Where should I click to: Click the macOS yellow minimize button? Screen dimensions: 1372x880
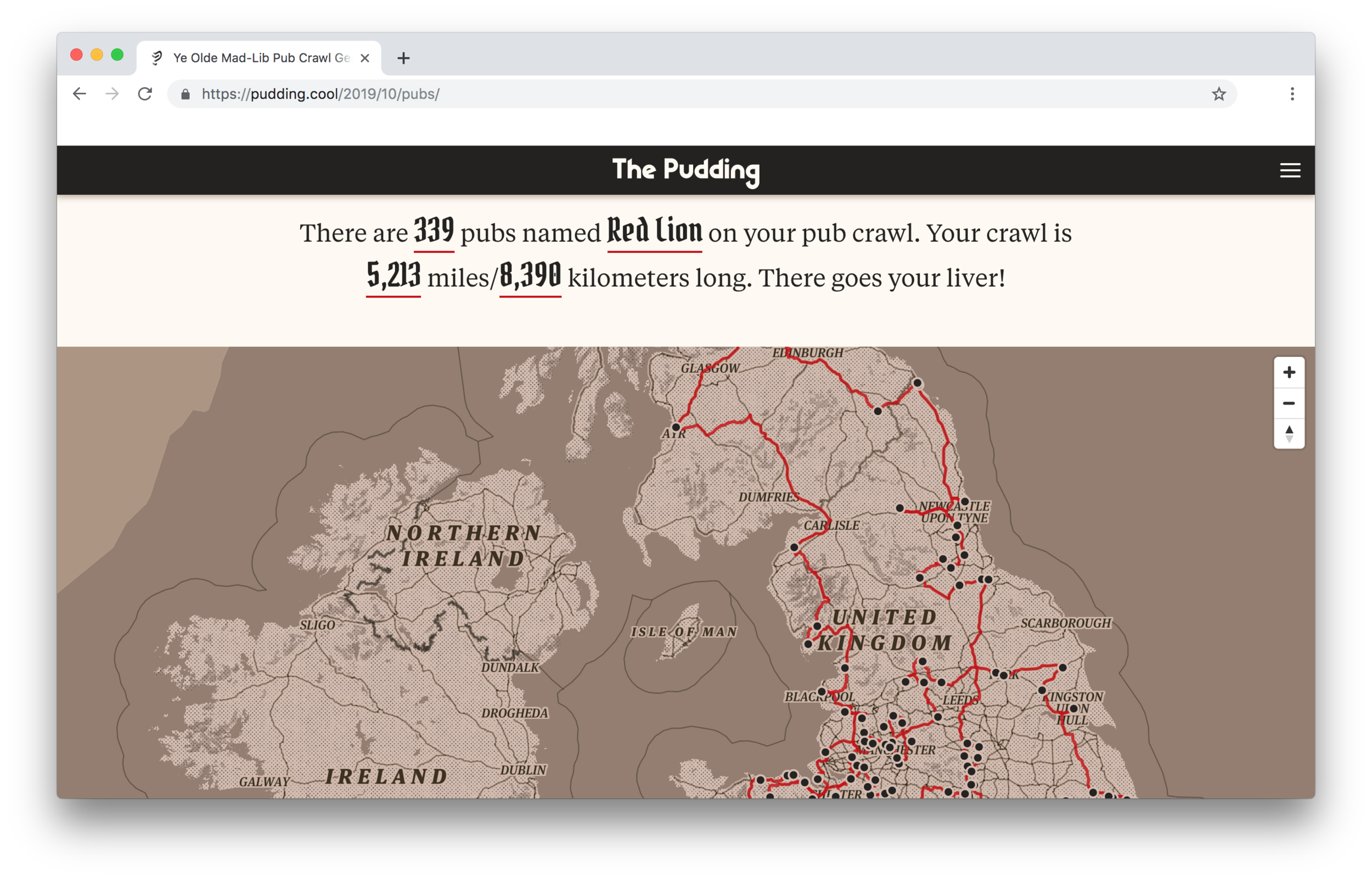pos(97,55)
